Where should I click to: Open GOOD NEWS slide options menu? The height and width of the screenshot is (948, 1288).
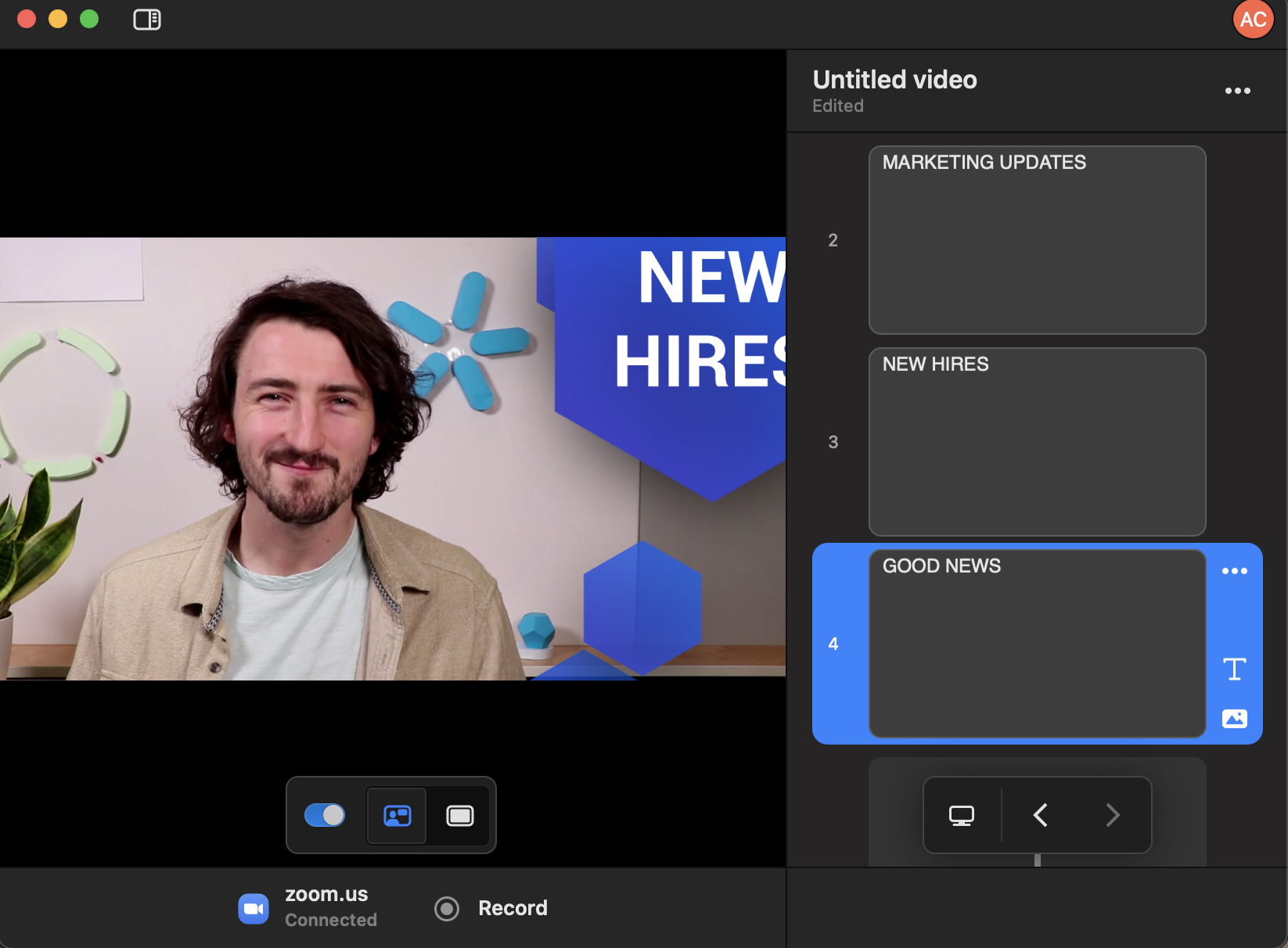(1234, 571)
